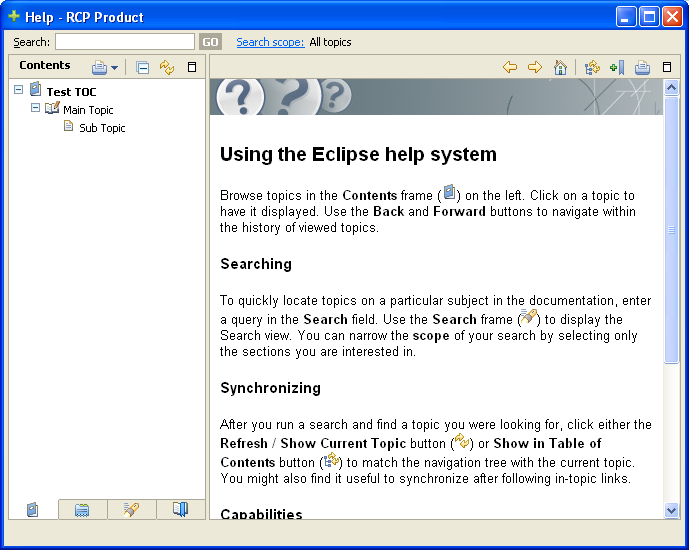Click scrollbar down arrow in help page

click(x=671, y=510)
